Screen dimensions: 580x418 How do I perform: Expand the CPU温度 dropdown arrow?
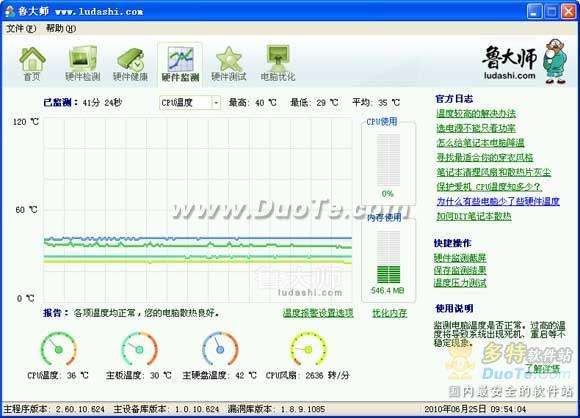(x=216, y=102)
